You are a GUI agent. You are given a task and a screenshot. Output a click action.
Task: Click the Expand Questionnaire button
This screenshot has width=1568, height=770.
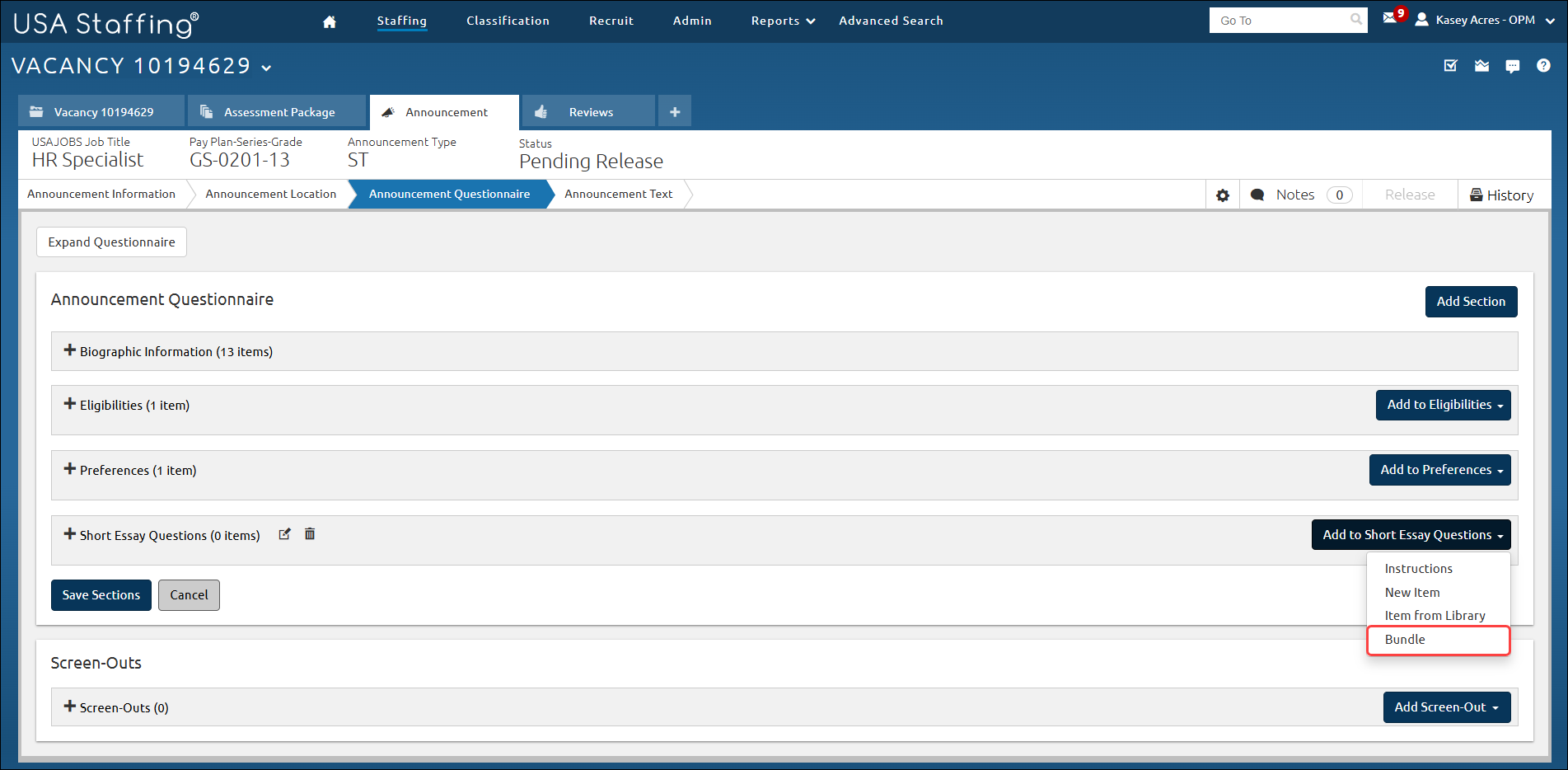point(112,242)
